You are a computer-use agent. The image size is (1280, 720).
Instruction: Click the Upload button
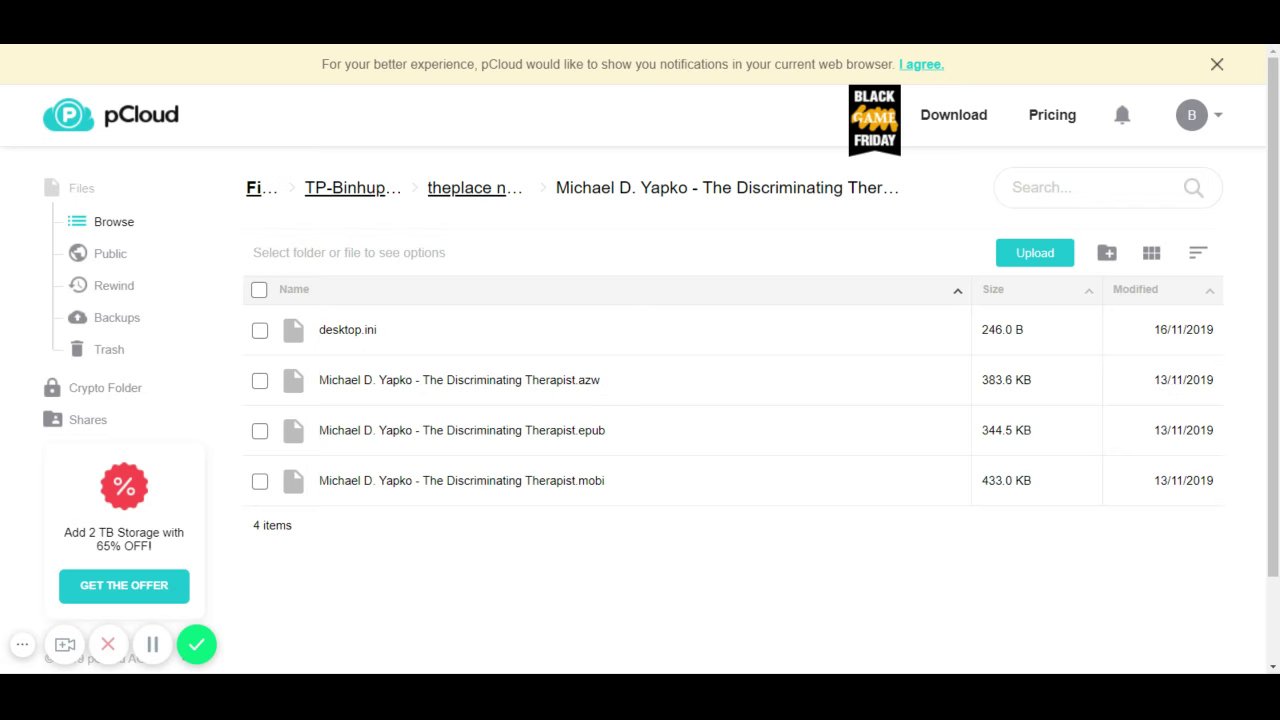(x=1035, y=253)
